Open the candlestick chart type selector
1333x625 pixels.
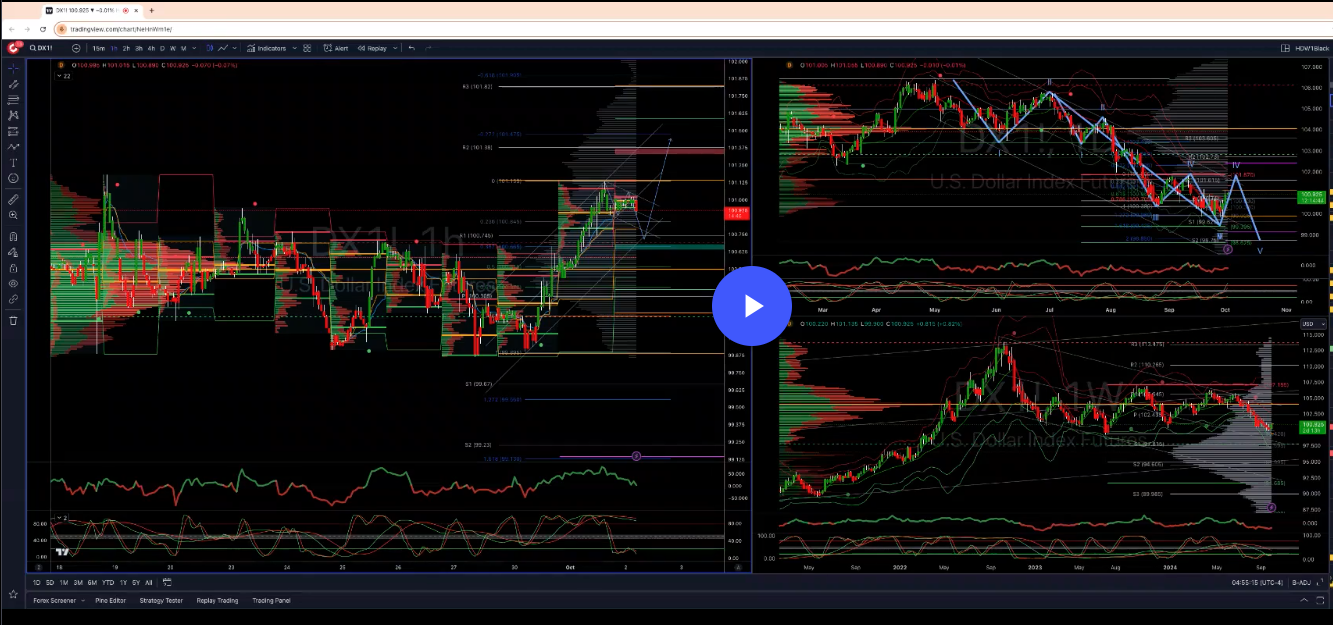pos(210,48)
